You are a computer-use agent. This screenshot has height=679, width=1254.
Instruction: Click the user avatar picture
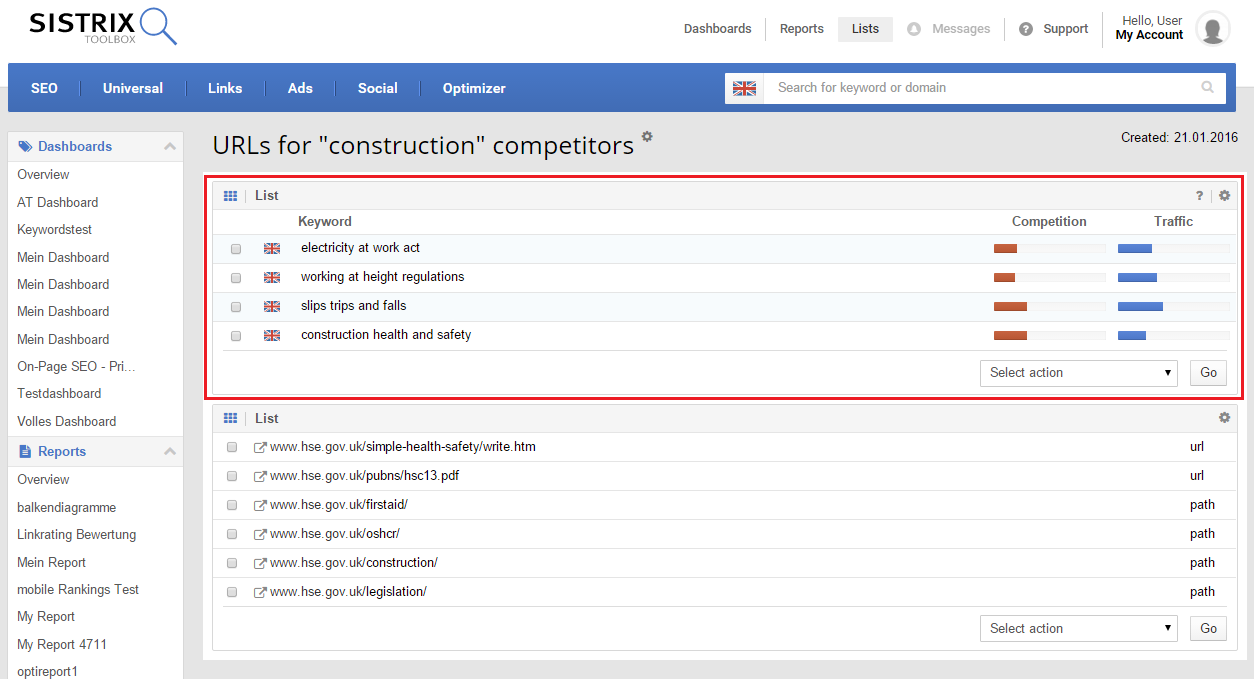[x=1213, y=28]
